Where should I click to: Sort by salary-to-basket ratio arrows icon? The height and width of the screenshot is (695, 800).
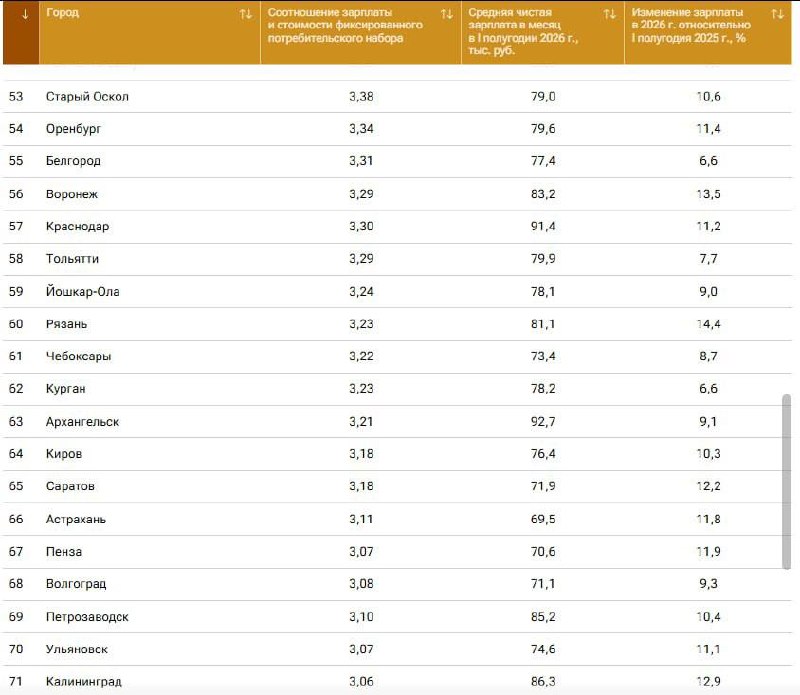(446, 14)
